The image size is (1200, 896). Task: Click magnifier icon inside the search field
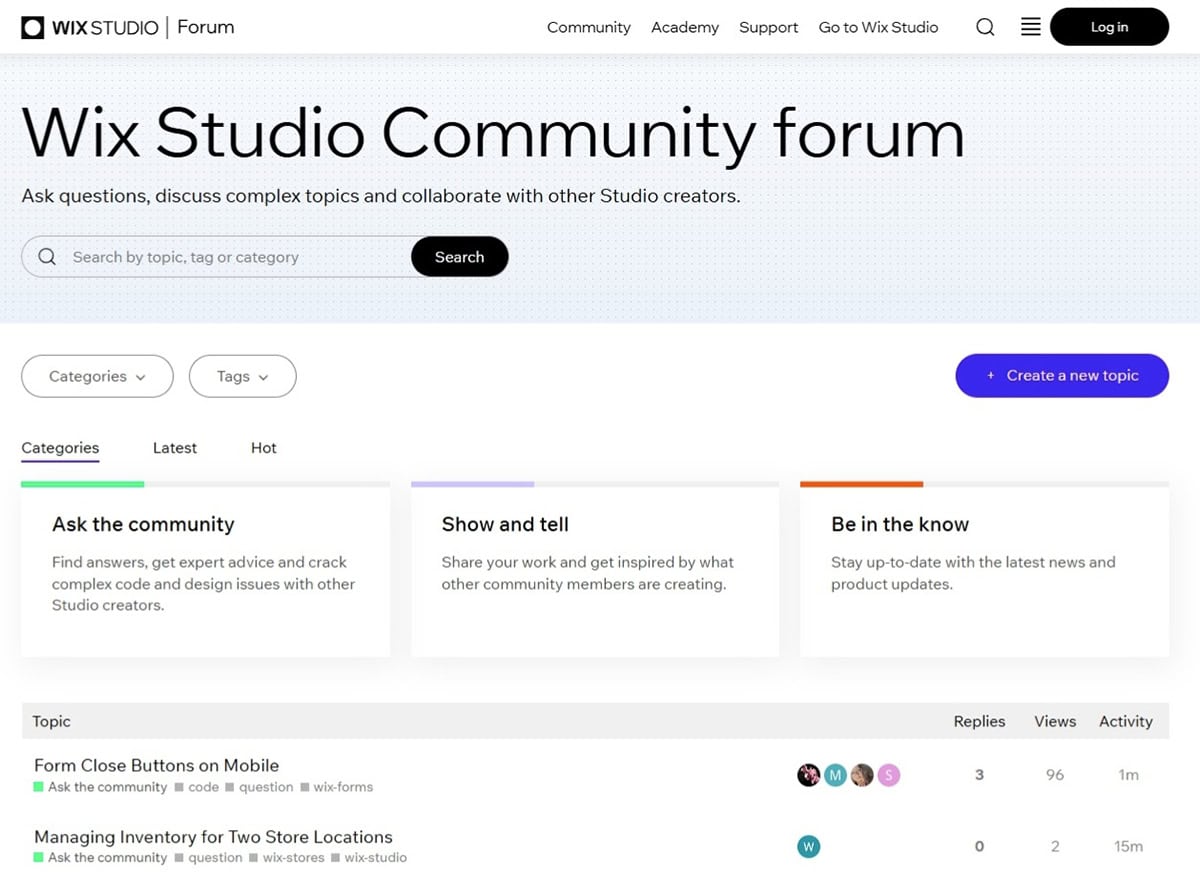47,257
